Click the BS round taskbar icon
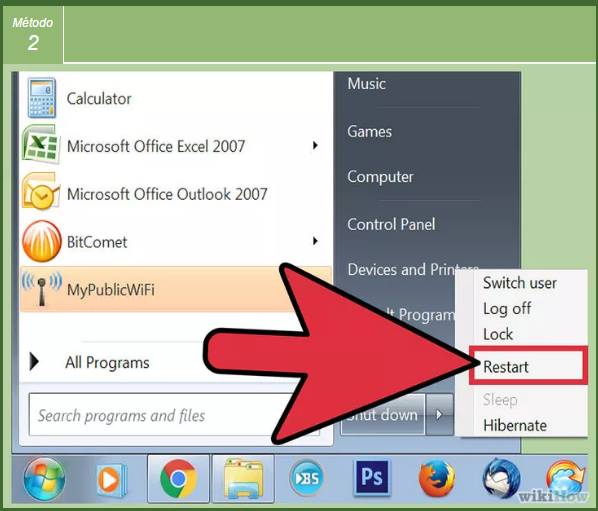The width and height of the screenshot is (598, 511). 307,478
